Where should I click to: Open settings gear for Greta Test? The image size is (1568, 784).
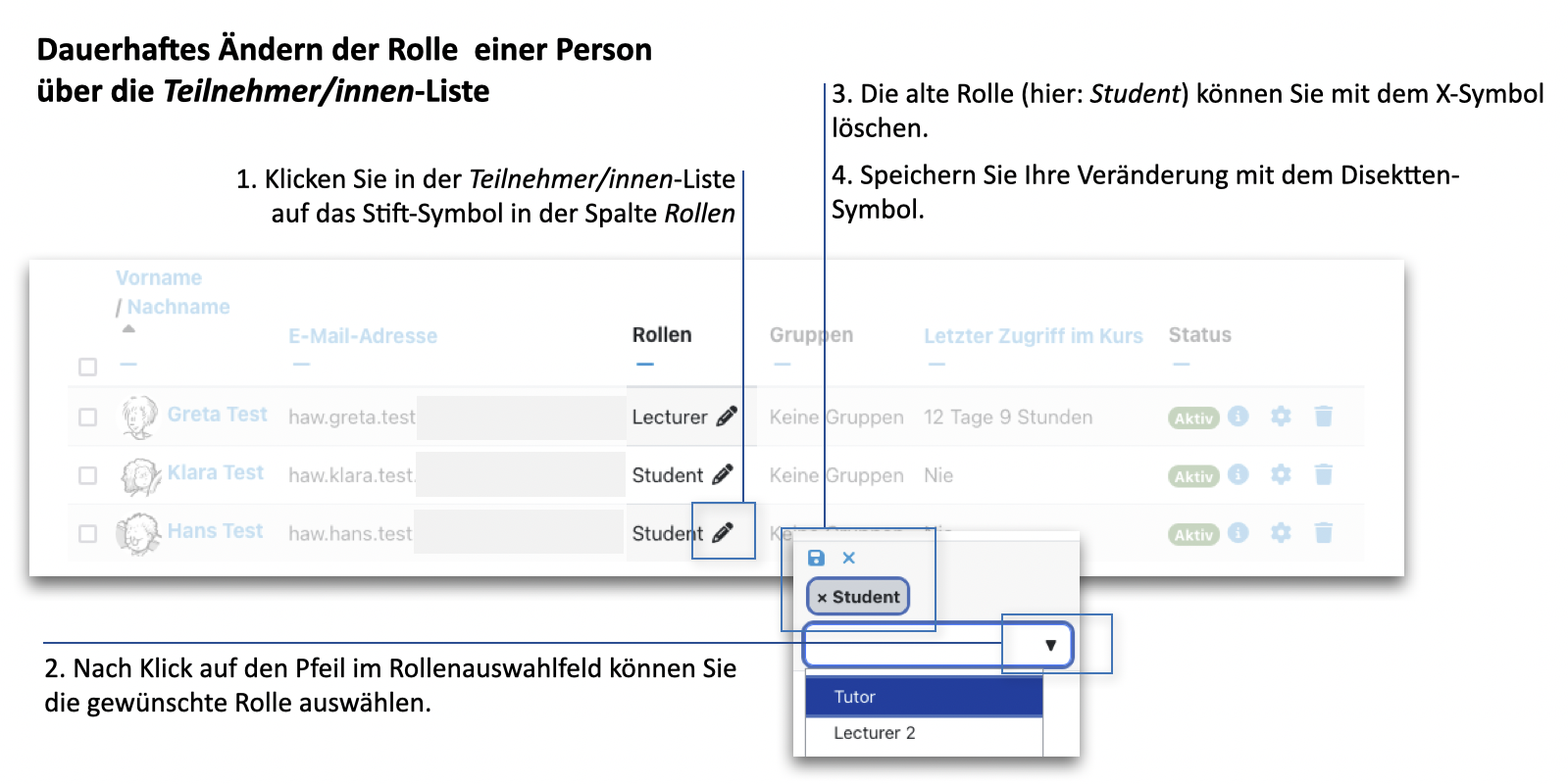pos(1281,416)
